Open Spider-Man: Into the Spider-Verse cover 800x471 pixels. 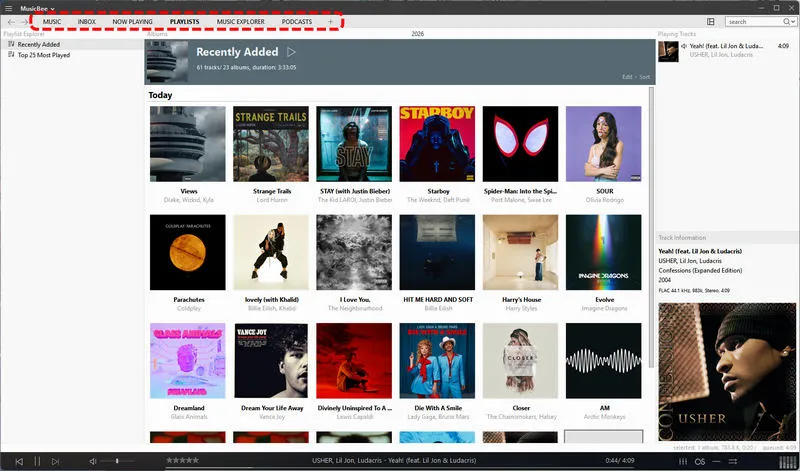[x=520, y=144]
